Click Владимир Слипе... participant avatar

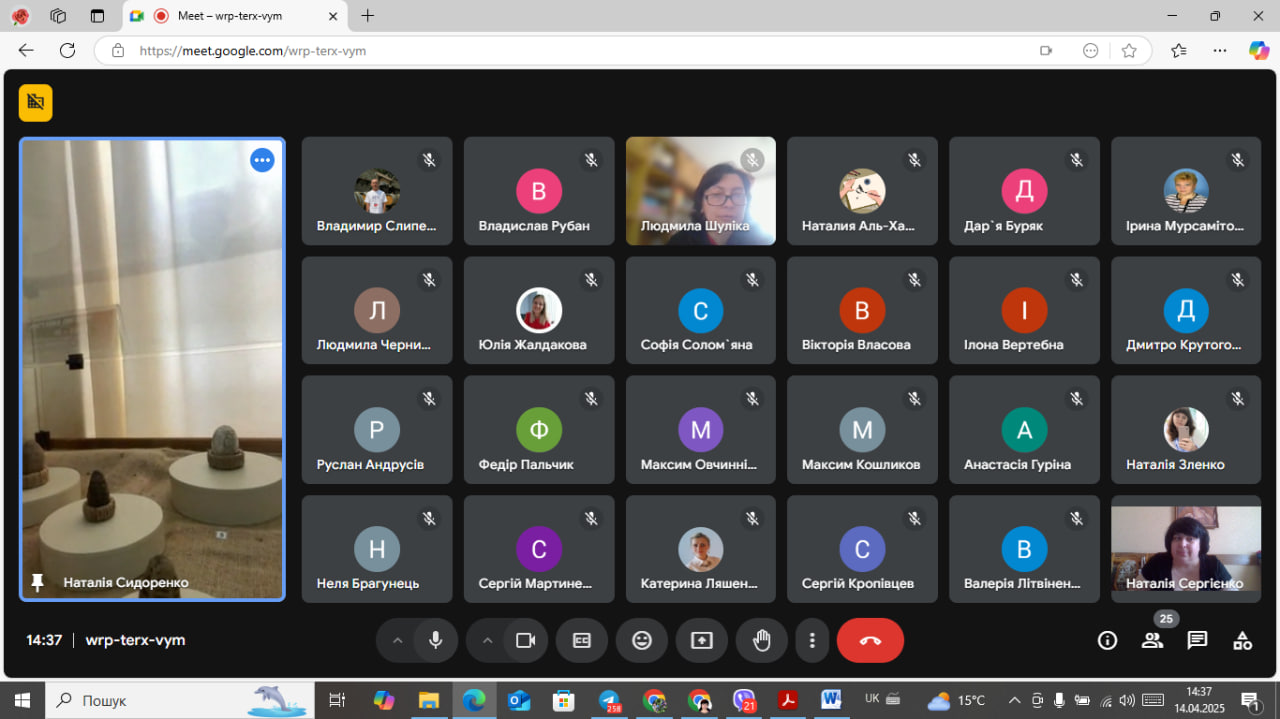[x=377, y=191]
